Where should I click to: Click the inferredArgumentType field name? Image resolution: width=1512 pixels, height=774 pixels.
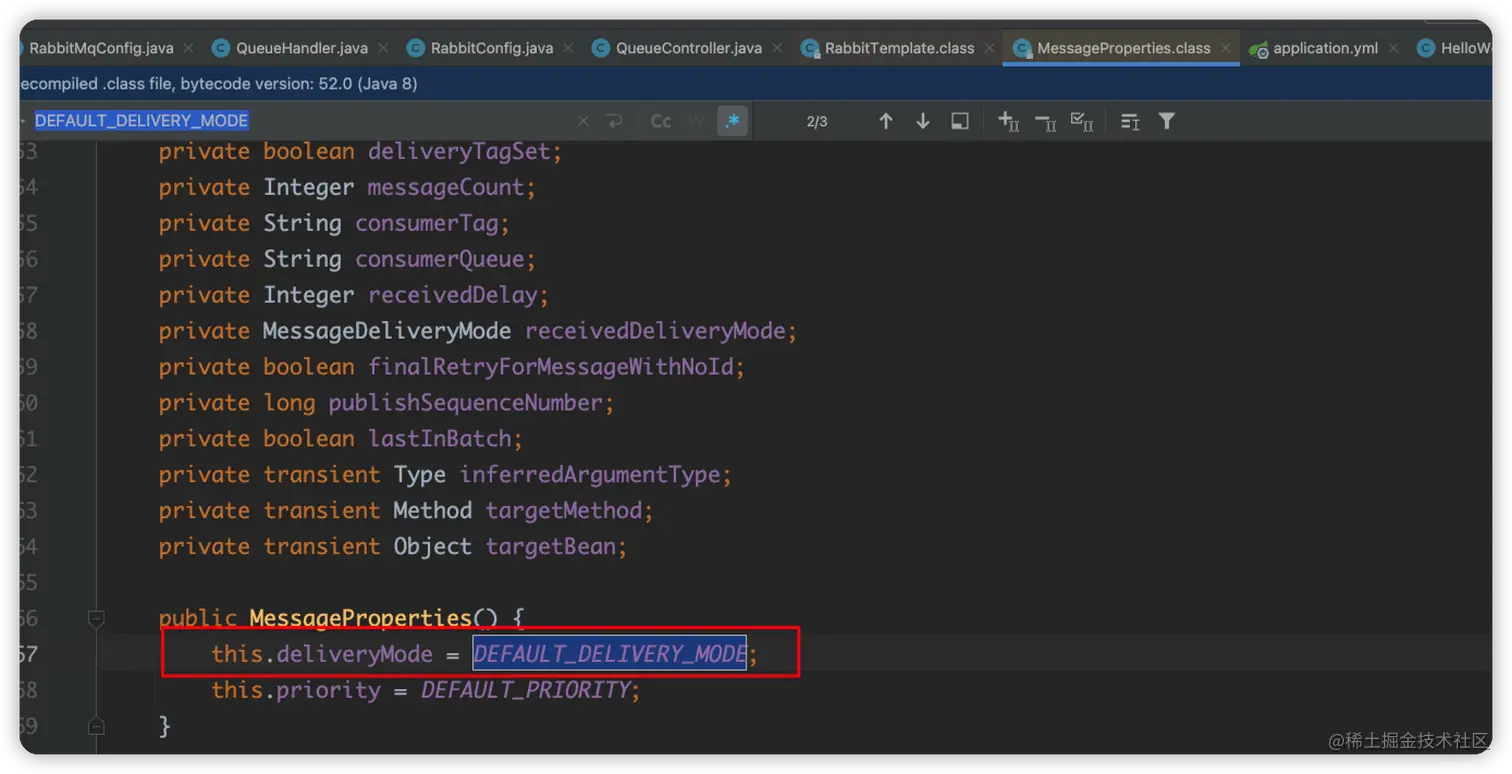click(x=590, y=475)
